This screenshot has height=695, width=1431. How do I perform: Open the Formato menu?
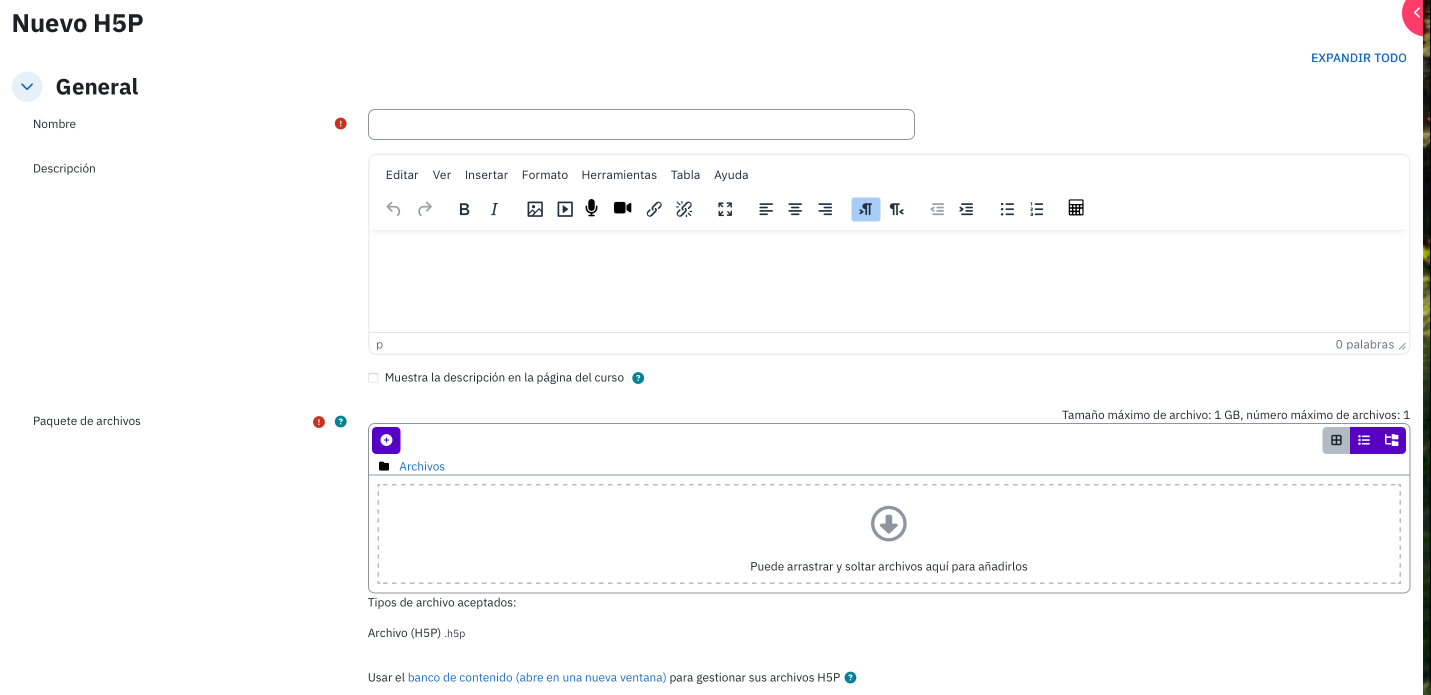click(545, 175)
